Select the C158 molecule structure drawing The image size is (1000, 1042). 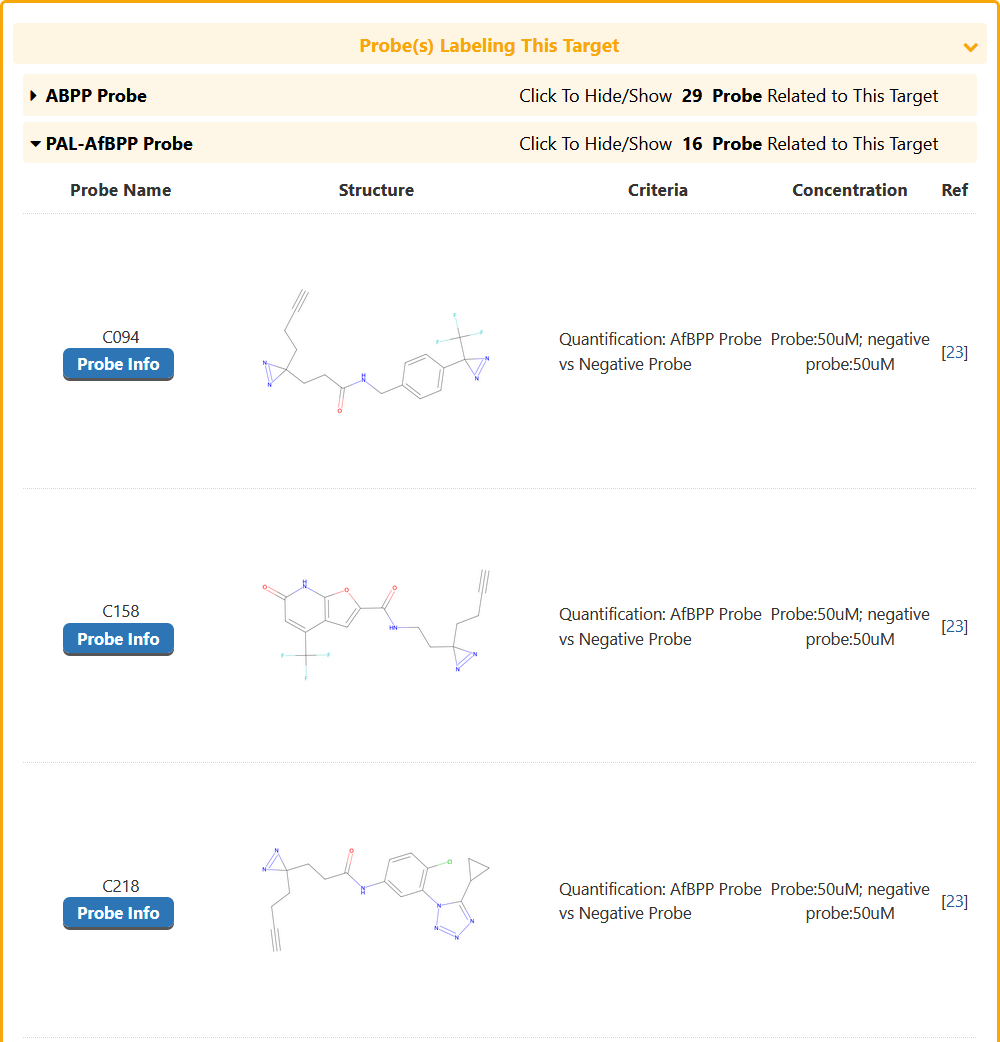(375, 626)
